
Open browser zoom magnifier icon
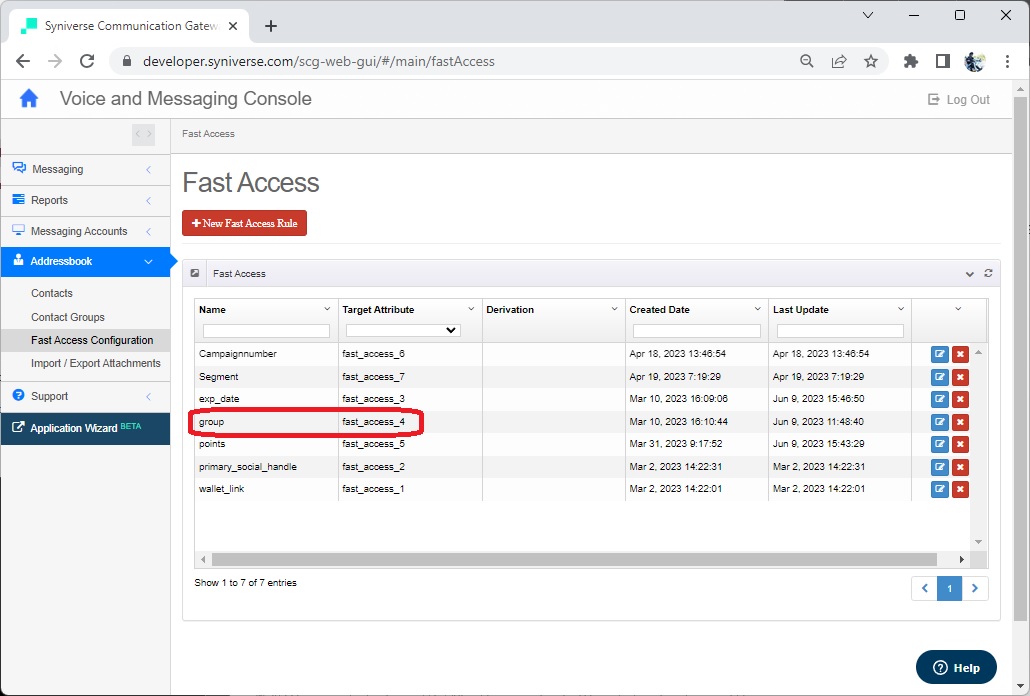807,61
